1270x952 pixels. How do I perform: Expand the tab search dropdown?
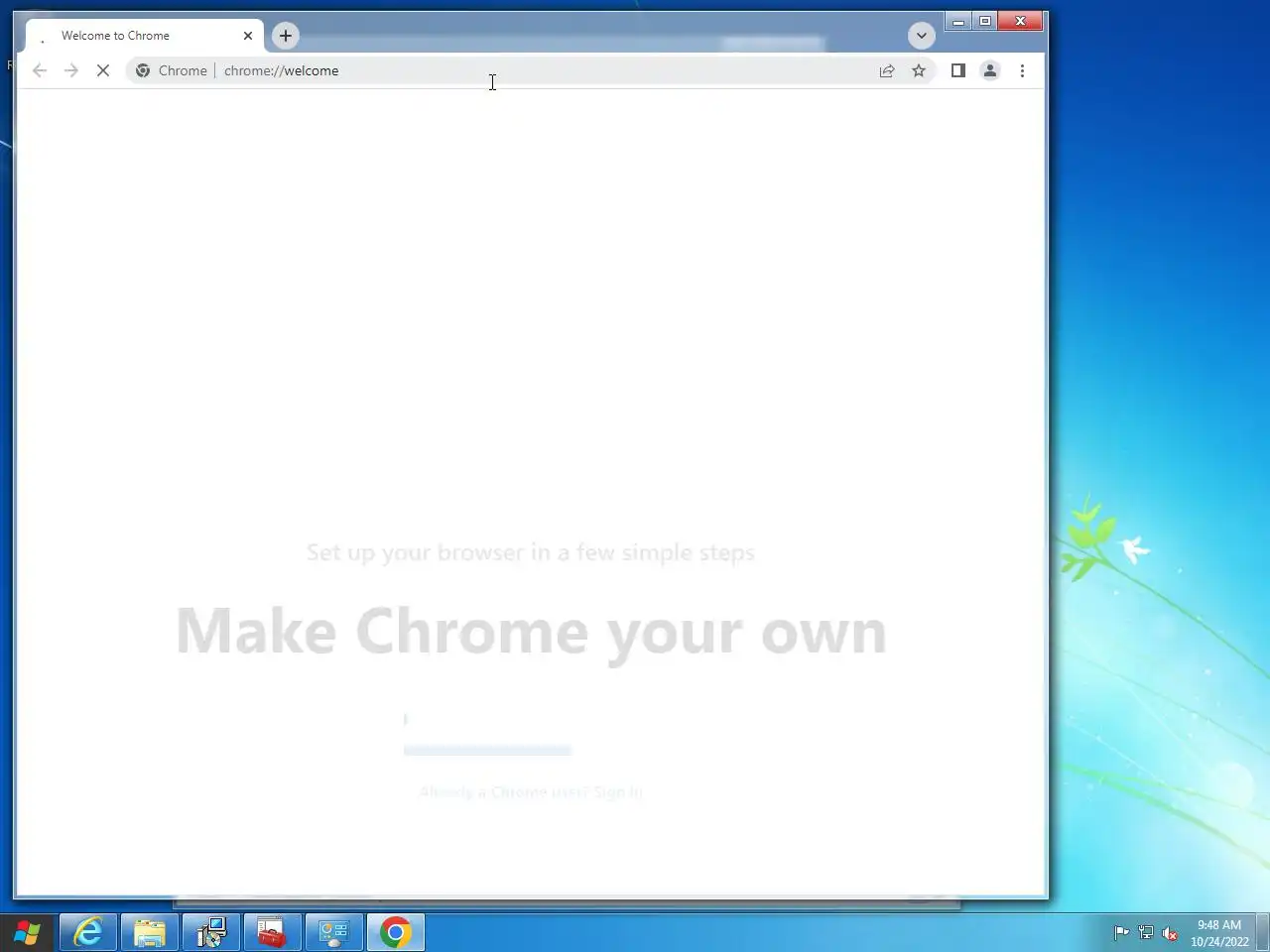coord(922,36)
